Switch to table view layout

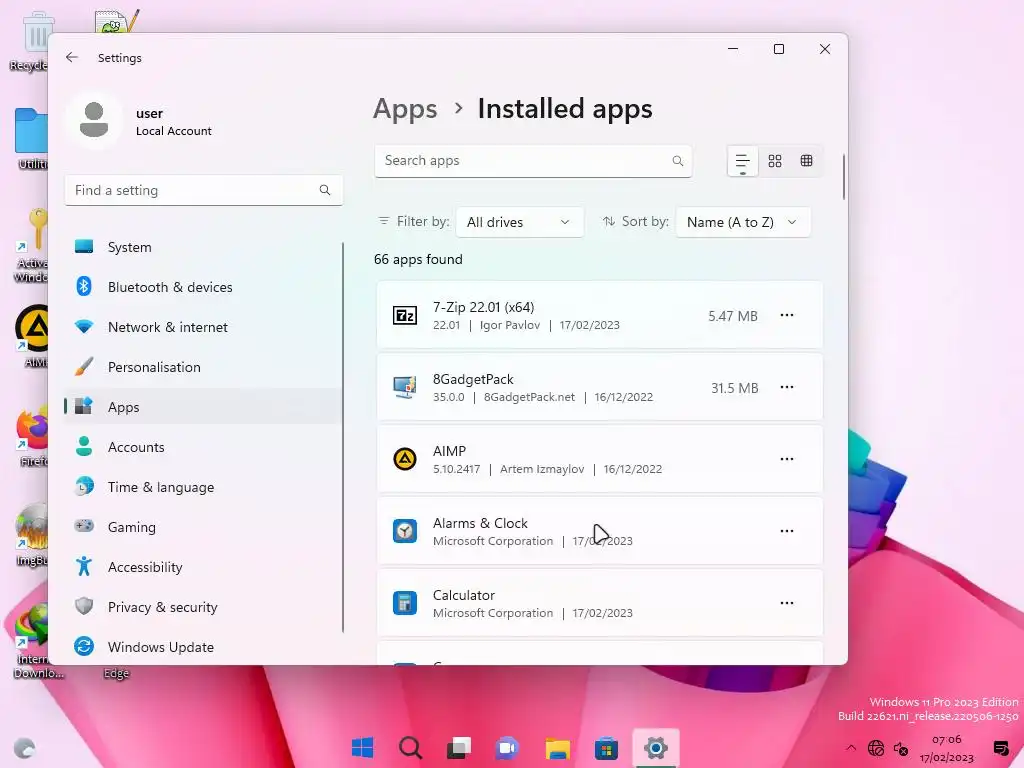click(x=807, y=161)
